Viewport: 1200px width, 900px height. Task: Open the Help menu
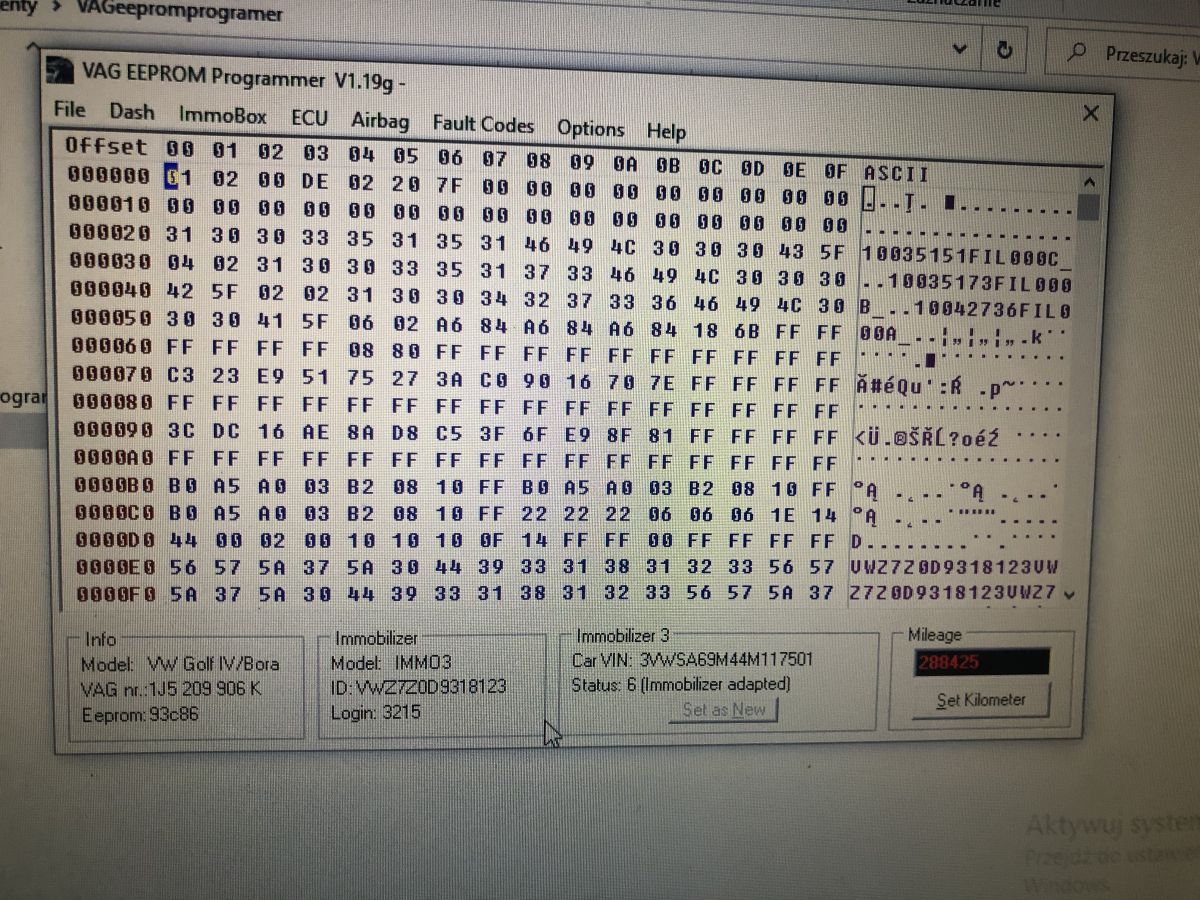tap(666, 131)
